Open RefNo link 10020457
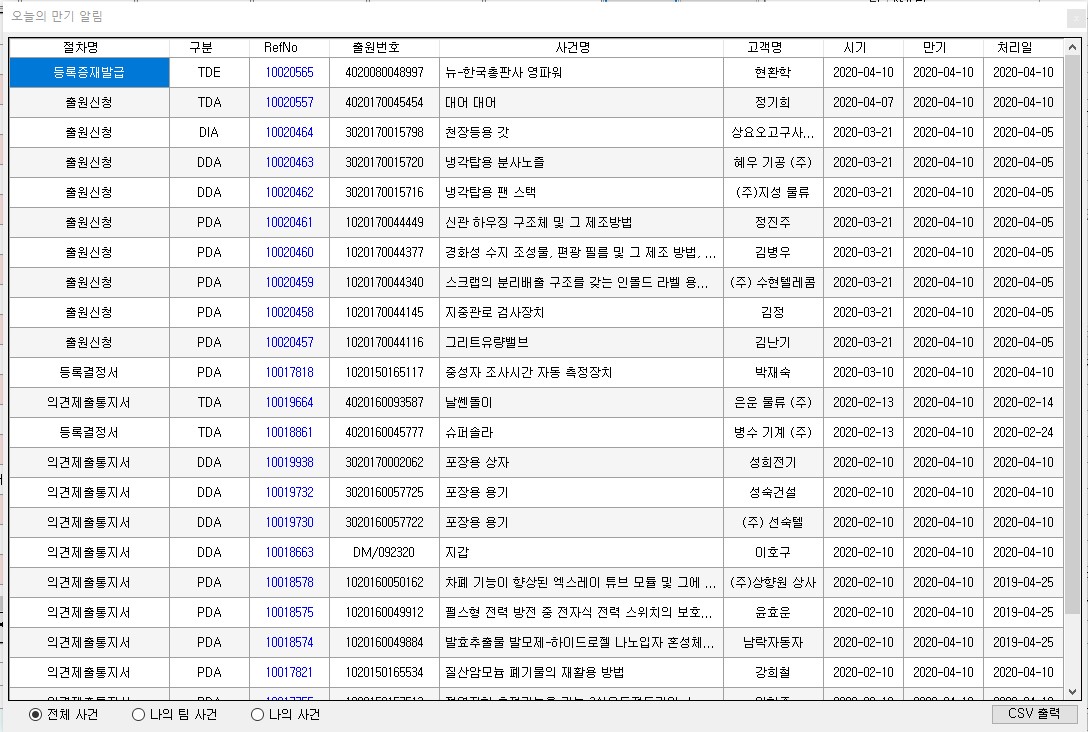Viewport: 1088px width, 732px height. click(x=289, y=342)
